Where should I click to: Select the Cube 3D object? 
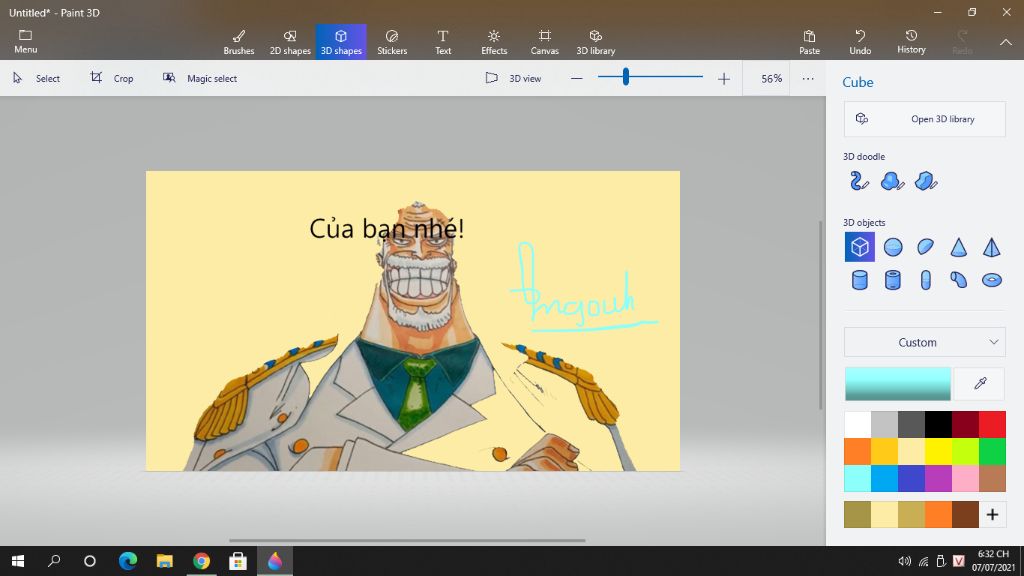coord(859,247)
